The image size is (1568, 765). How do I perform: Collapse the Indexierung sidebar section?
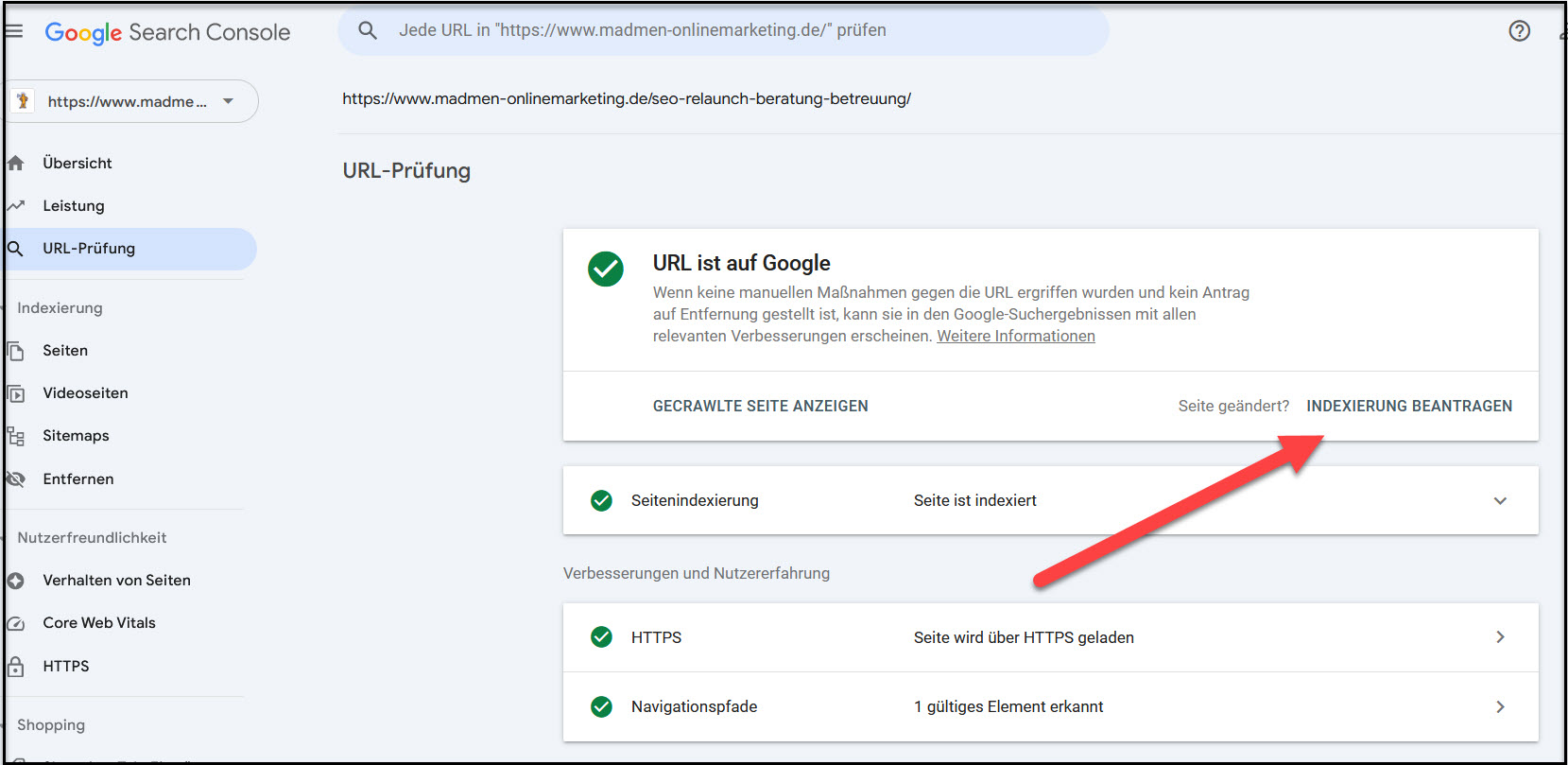pos(60,308)
